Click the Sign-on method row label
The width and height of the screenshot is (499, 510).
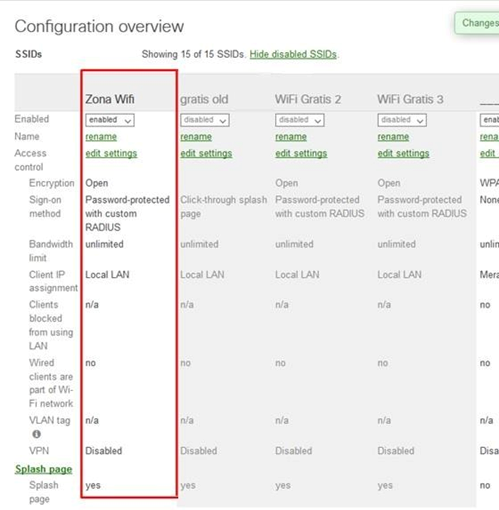pos(45,206)
